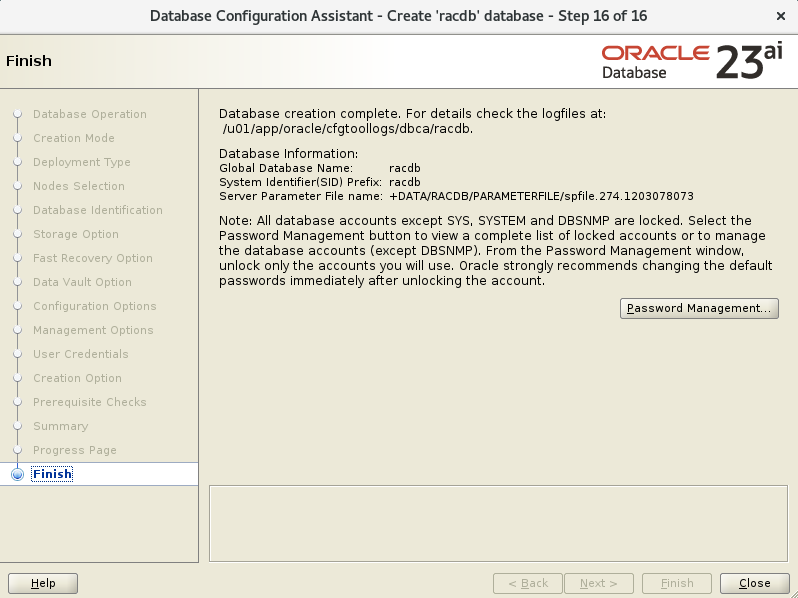Click the User Credentials step bullet
Screen dimensions: 798x598
(17, 354)
